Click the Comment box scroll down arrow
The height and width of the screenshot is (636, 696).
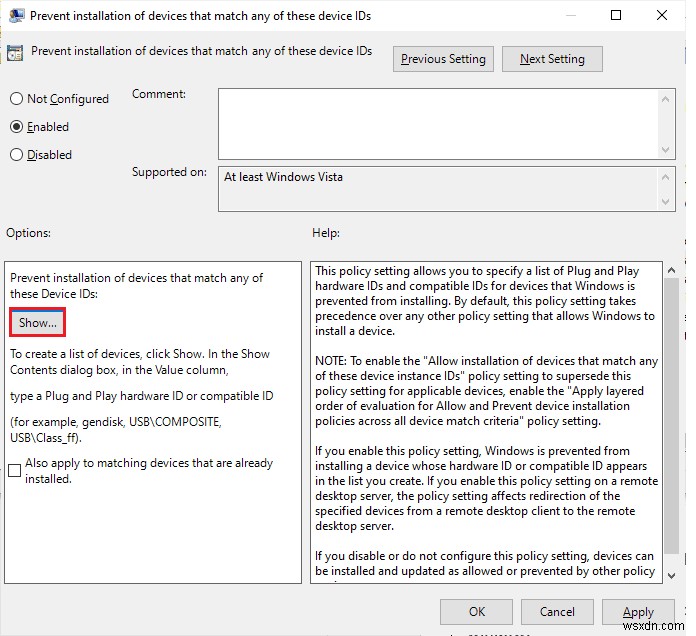(665, 150)
